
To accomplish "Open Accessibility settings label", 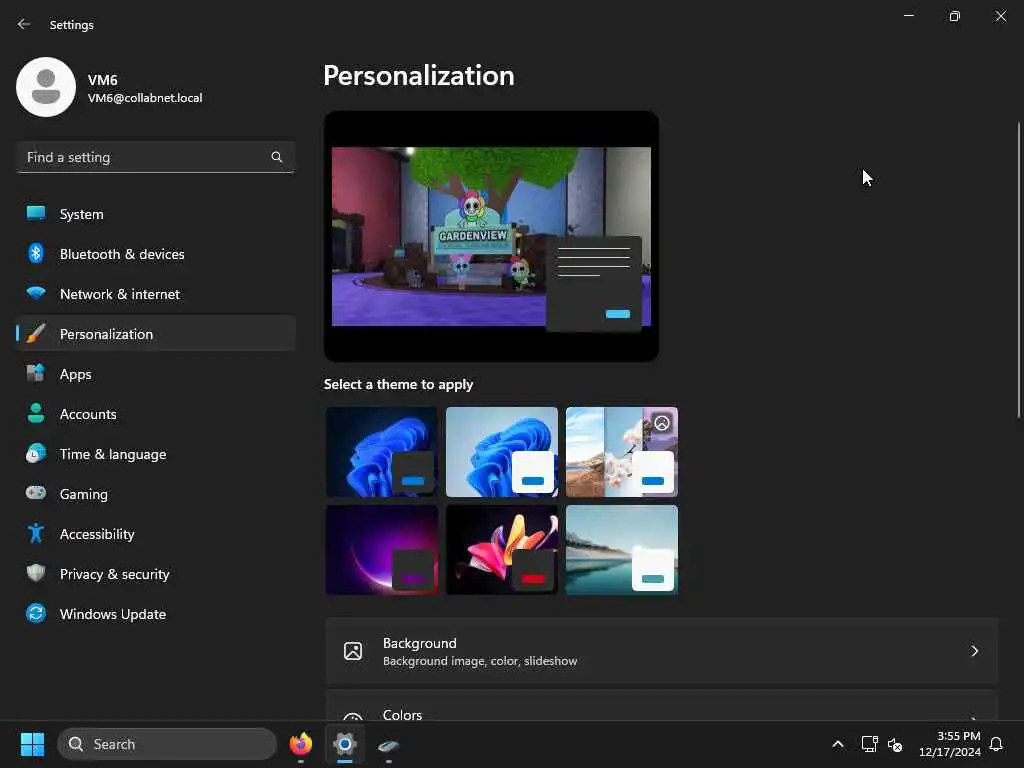I will click(x=97, y=534).
